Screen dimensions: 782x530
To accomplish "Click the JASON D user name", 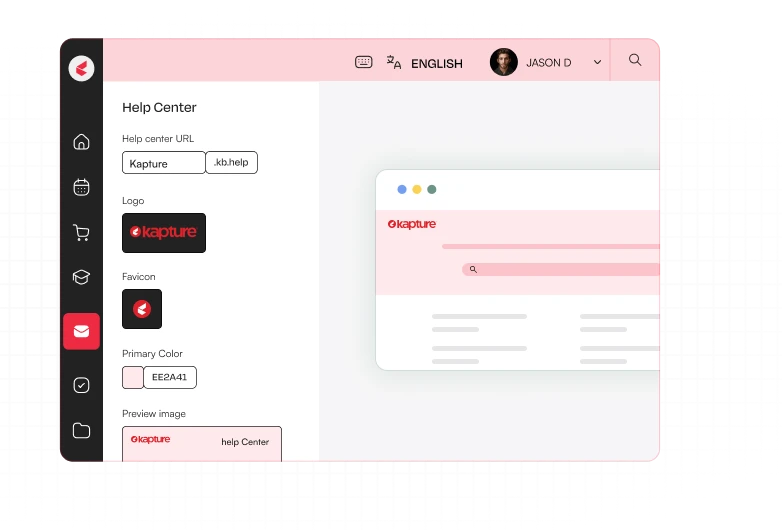I will click(x=549, y=63).
